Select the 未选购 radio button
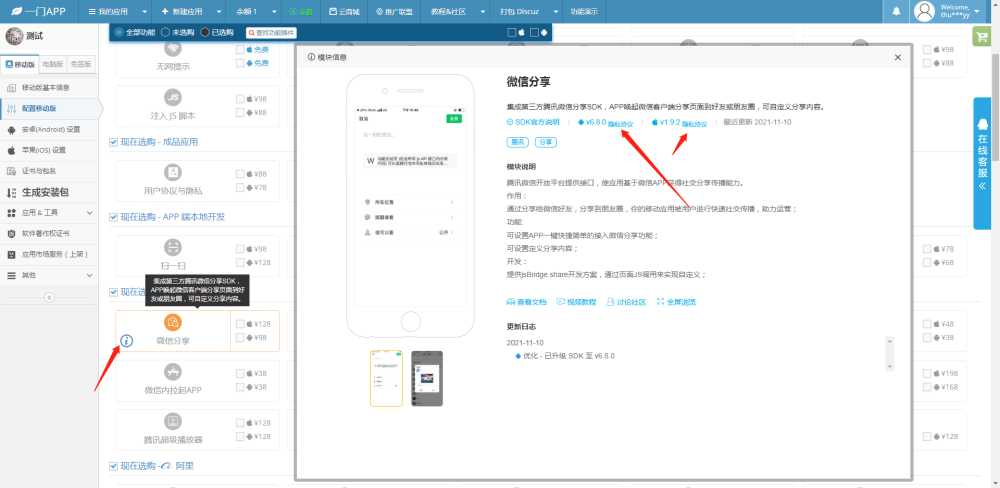The height and width of the screenshot is (488, 1000). 165,32
